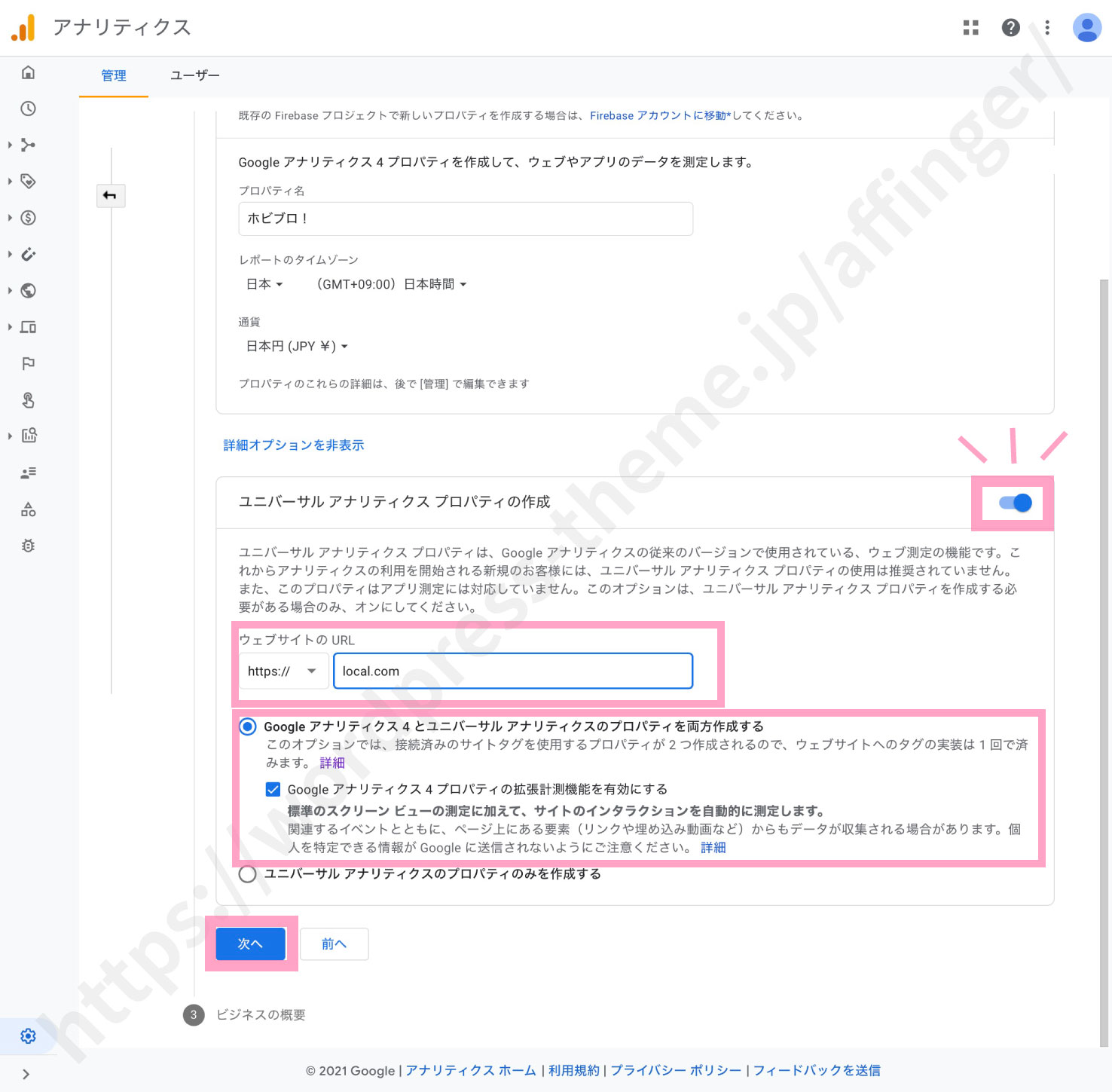This screenshot has height=1092, width=1112.
Task: Open the tag-shaped Engagement icon in sidebar
Action: click(28, 181)
